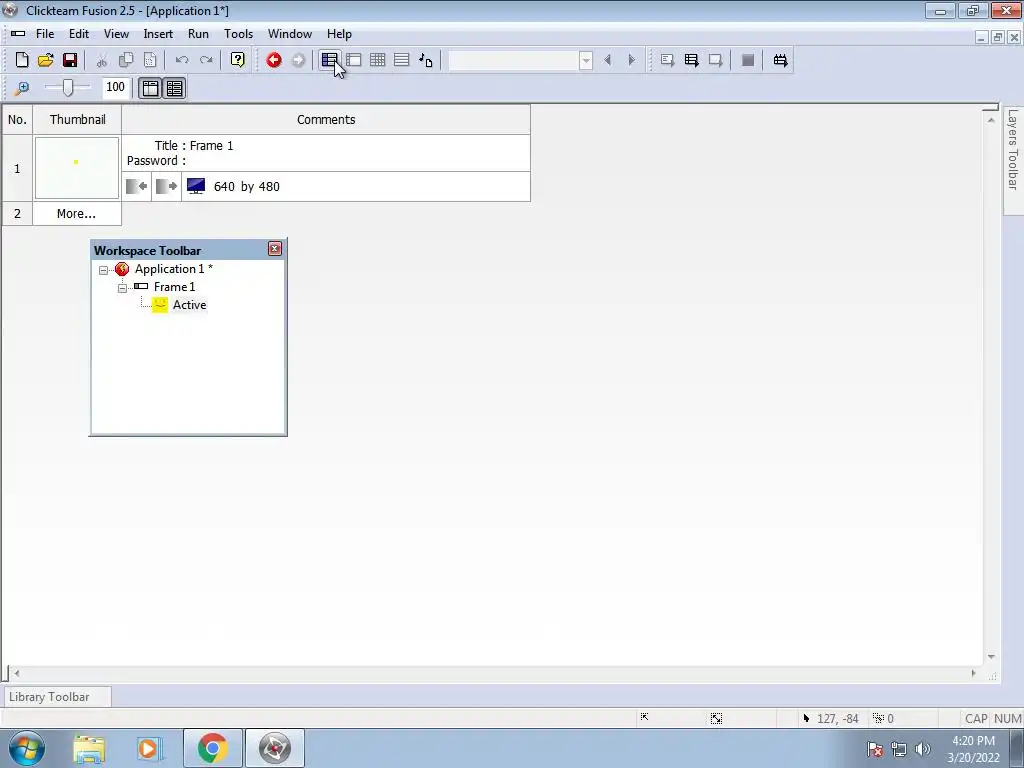Click the Run Application icon
This screenshot has width=1024, height=768.
[691, 60]
